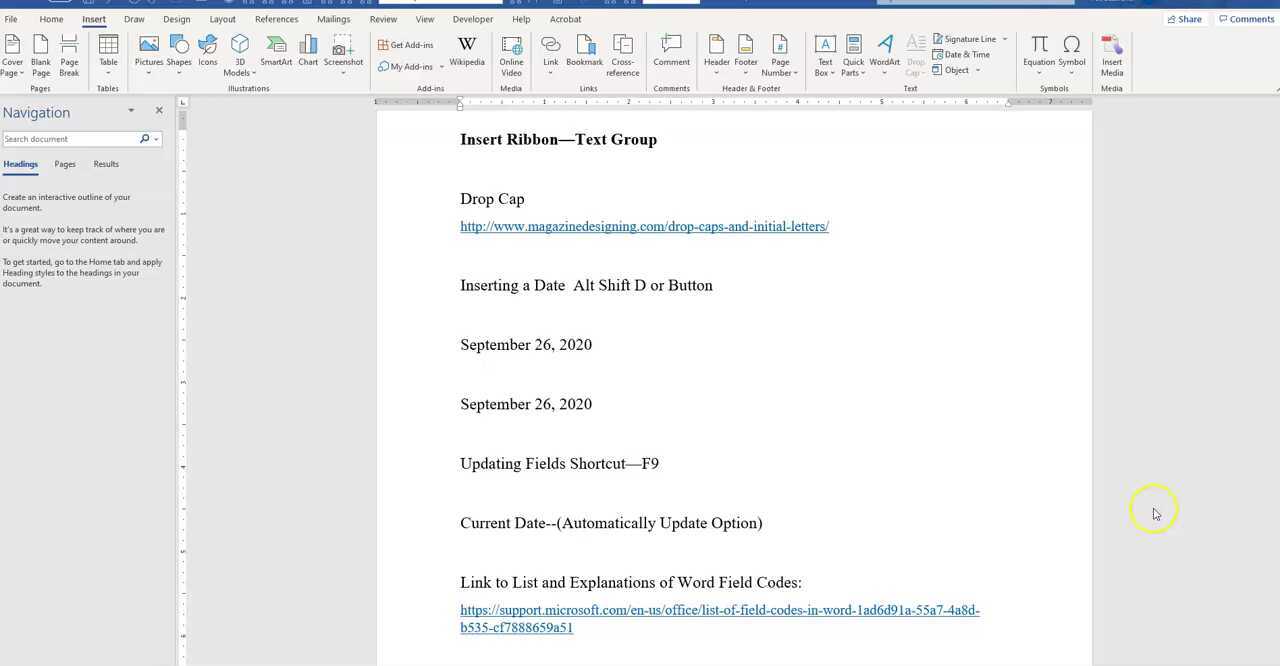Open the Wikipedia add-in
This screenshot has width=1280, height=666.
(x=466, y=52)
